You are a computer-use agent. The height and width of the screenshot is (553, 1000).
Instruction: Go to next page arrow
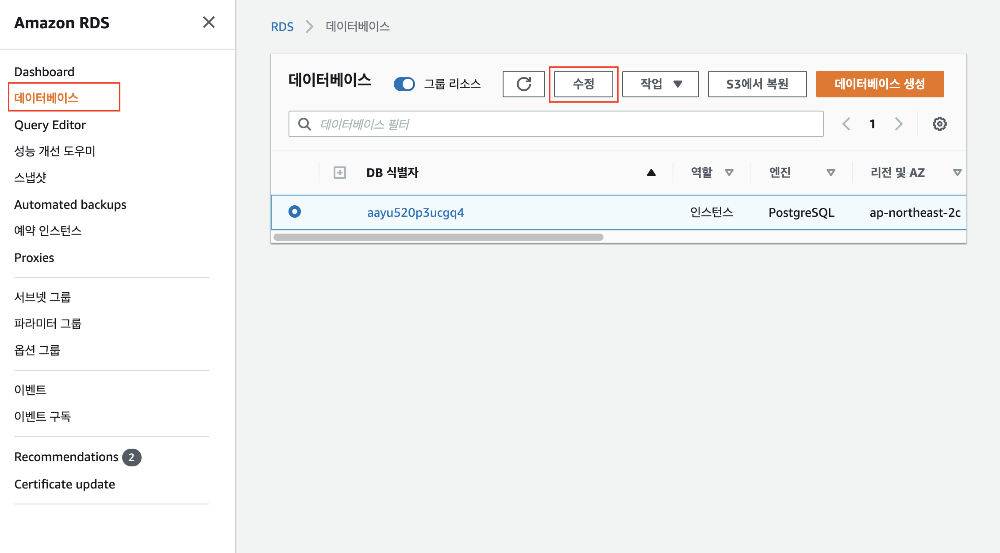coord(899,124)
